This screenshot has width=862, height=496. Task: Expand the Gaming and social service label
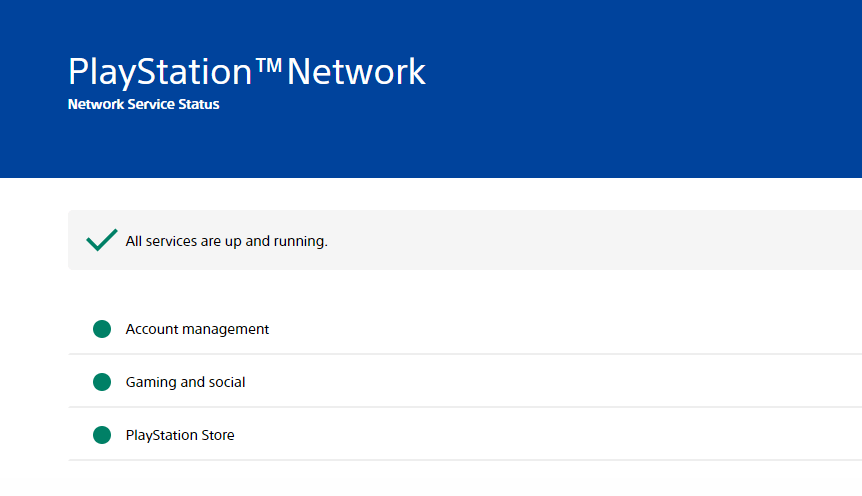[185, 382]
